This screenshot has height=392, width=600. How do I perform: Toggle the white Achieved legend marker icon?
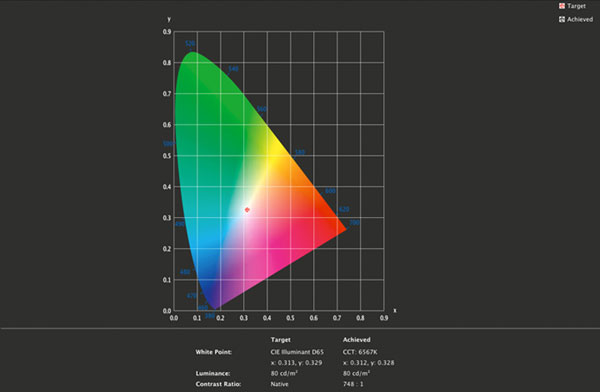pos(562,19)
